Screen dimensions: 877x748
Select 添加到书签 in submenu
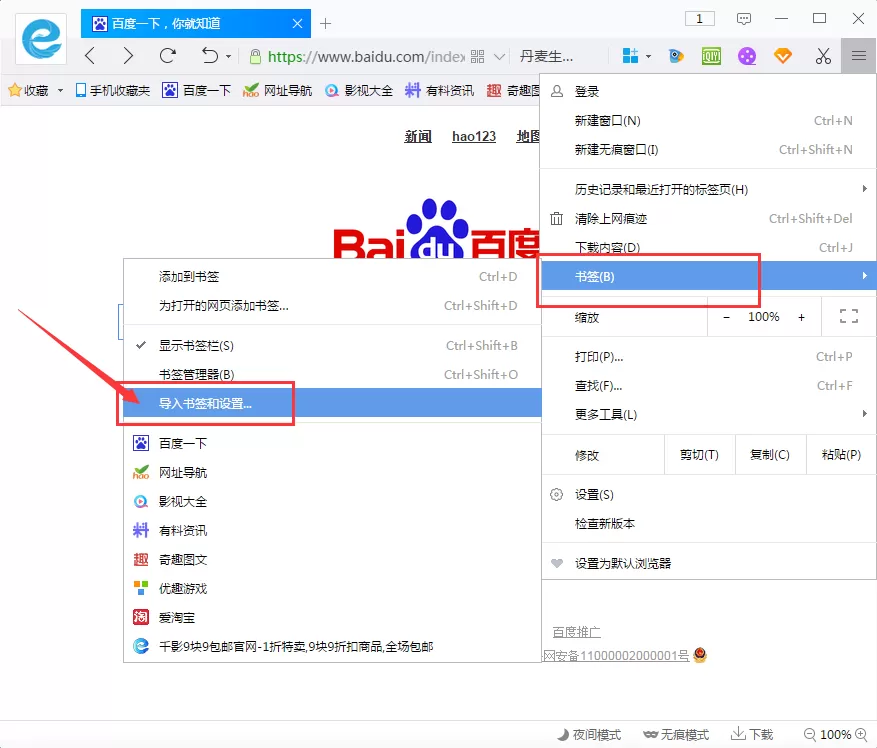332,276
